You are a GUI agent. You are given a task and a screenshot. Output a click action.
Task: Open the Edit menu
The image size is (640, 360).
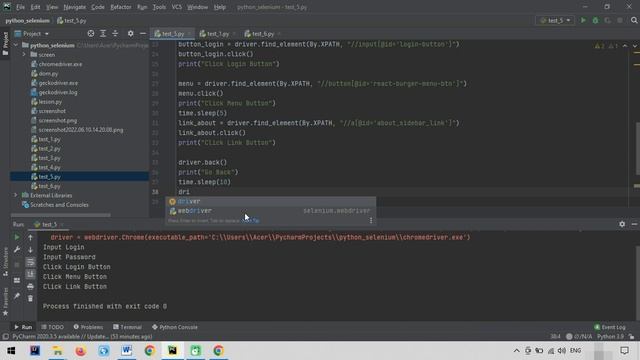(36, 7)
